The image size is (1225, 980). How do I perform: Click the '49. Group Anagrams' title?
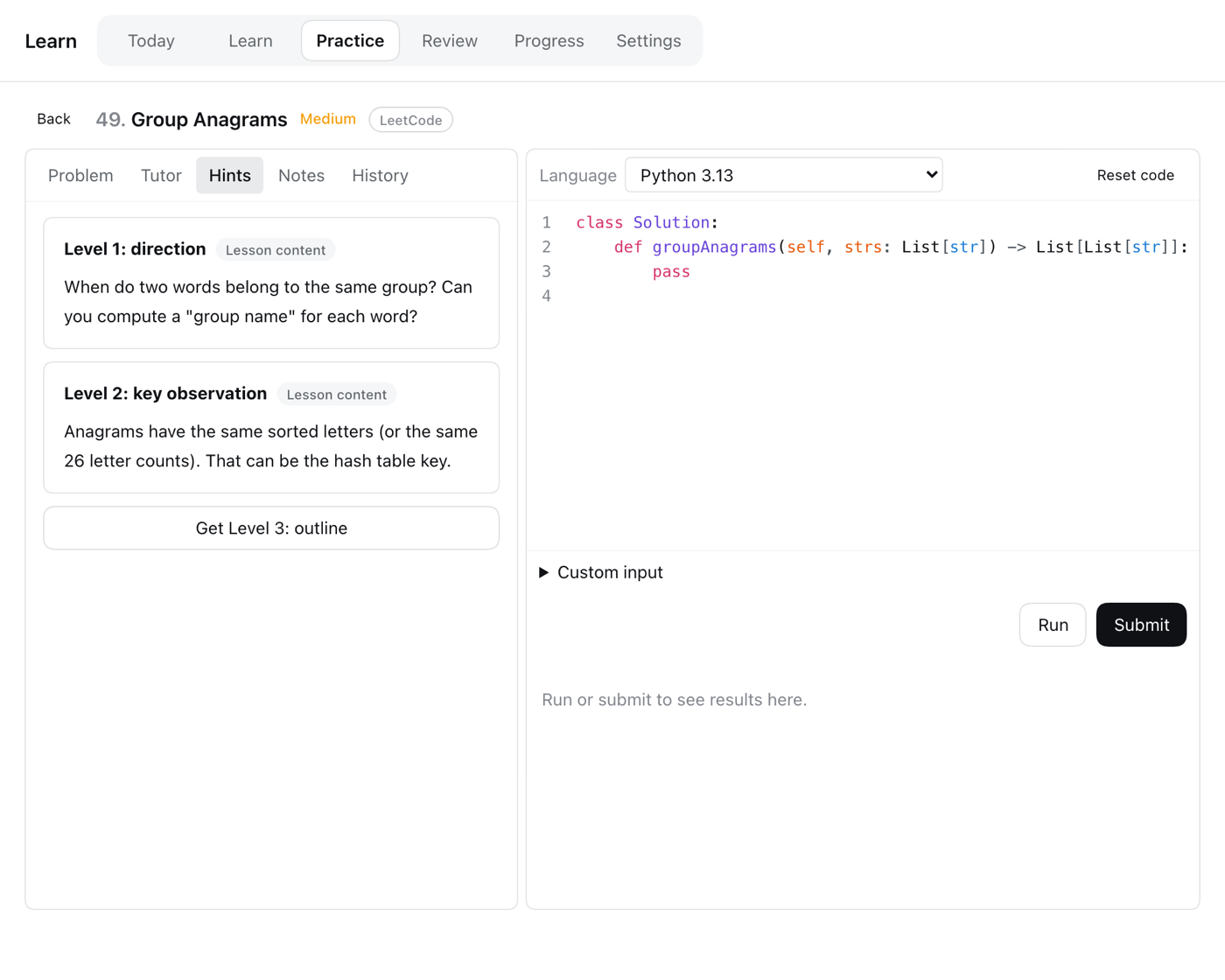point(192,120)
